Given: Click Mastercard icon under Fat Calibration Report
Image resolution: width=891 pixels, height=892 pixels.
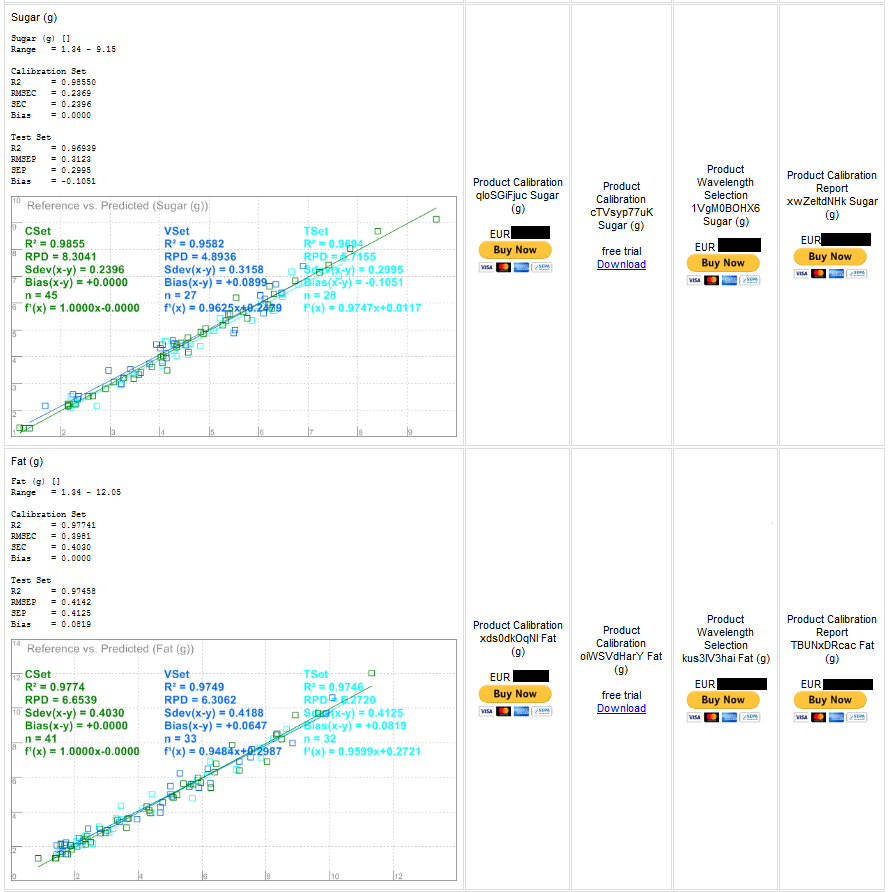Looking at the screenshot, I should (x=818, y=717).
